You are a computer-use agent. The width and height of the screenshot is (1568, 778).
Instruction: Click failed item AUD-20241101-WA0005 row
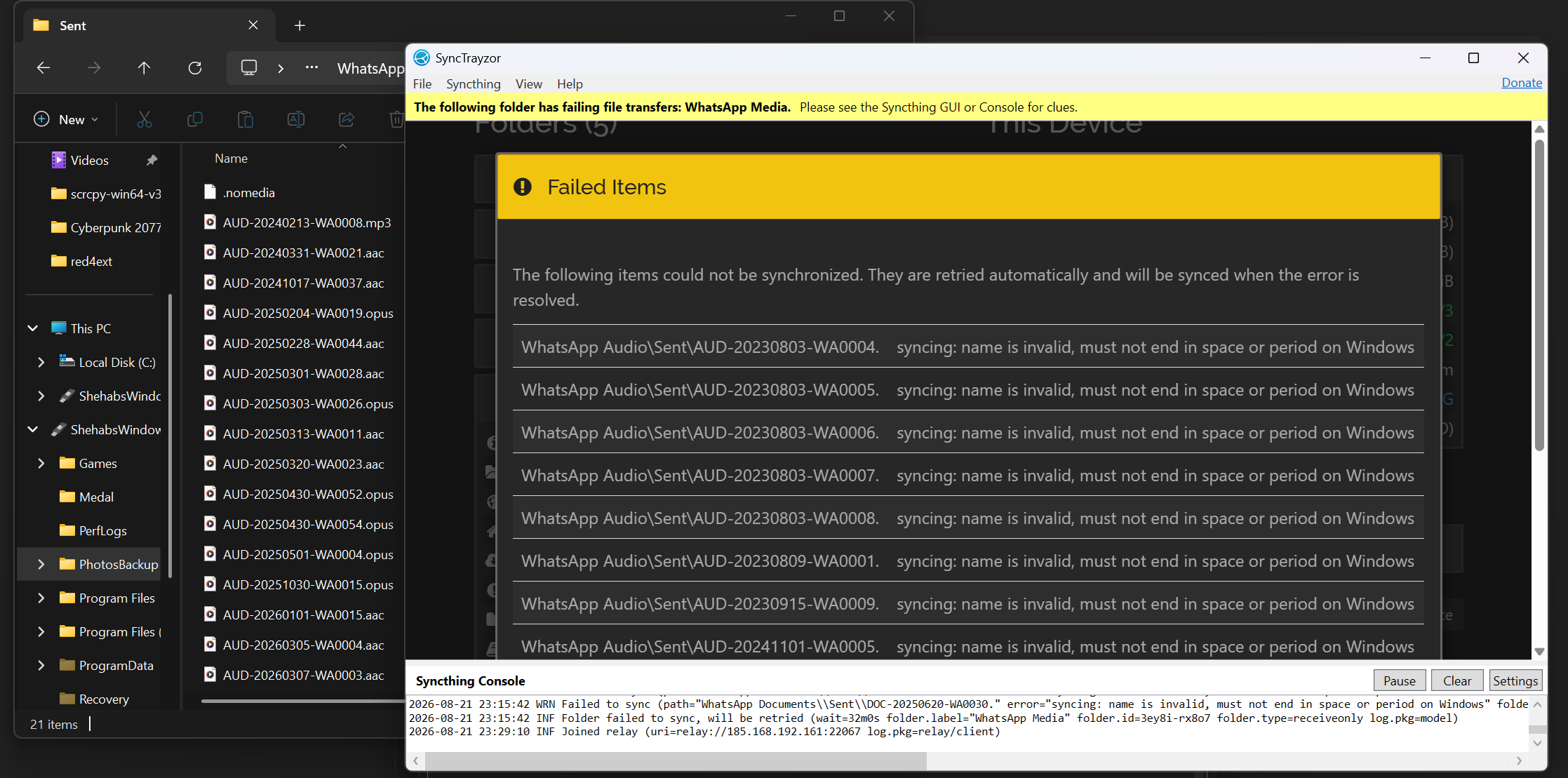coord(968,643)
